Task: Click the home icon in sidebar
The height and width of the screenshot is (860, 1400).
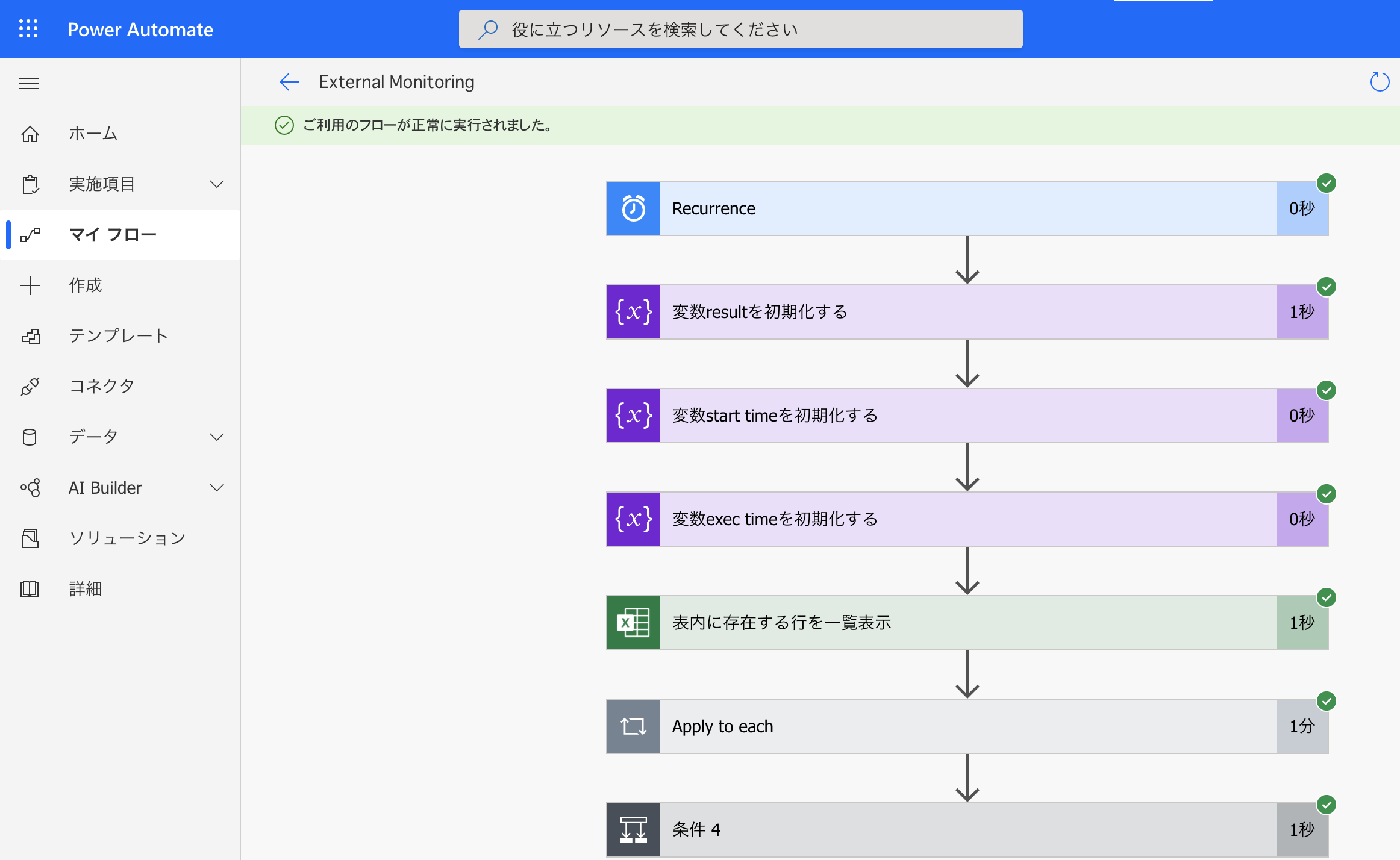Action: pos(30,134)
